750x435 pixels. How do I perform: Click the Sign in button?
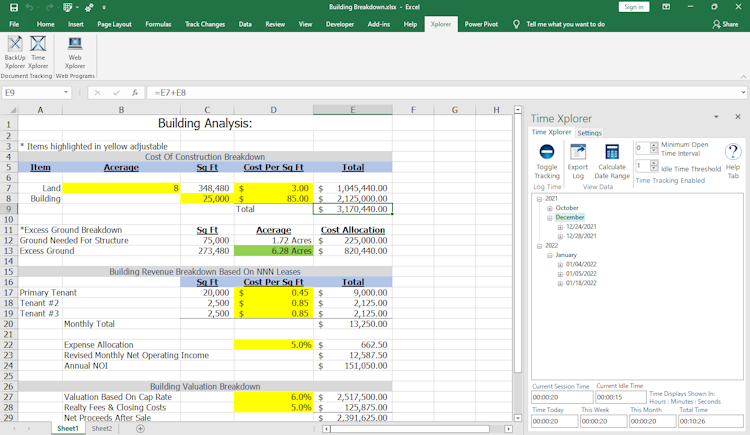[x=634, y=7]
